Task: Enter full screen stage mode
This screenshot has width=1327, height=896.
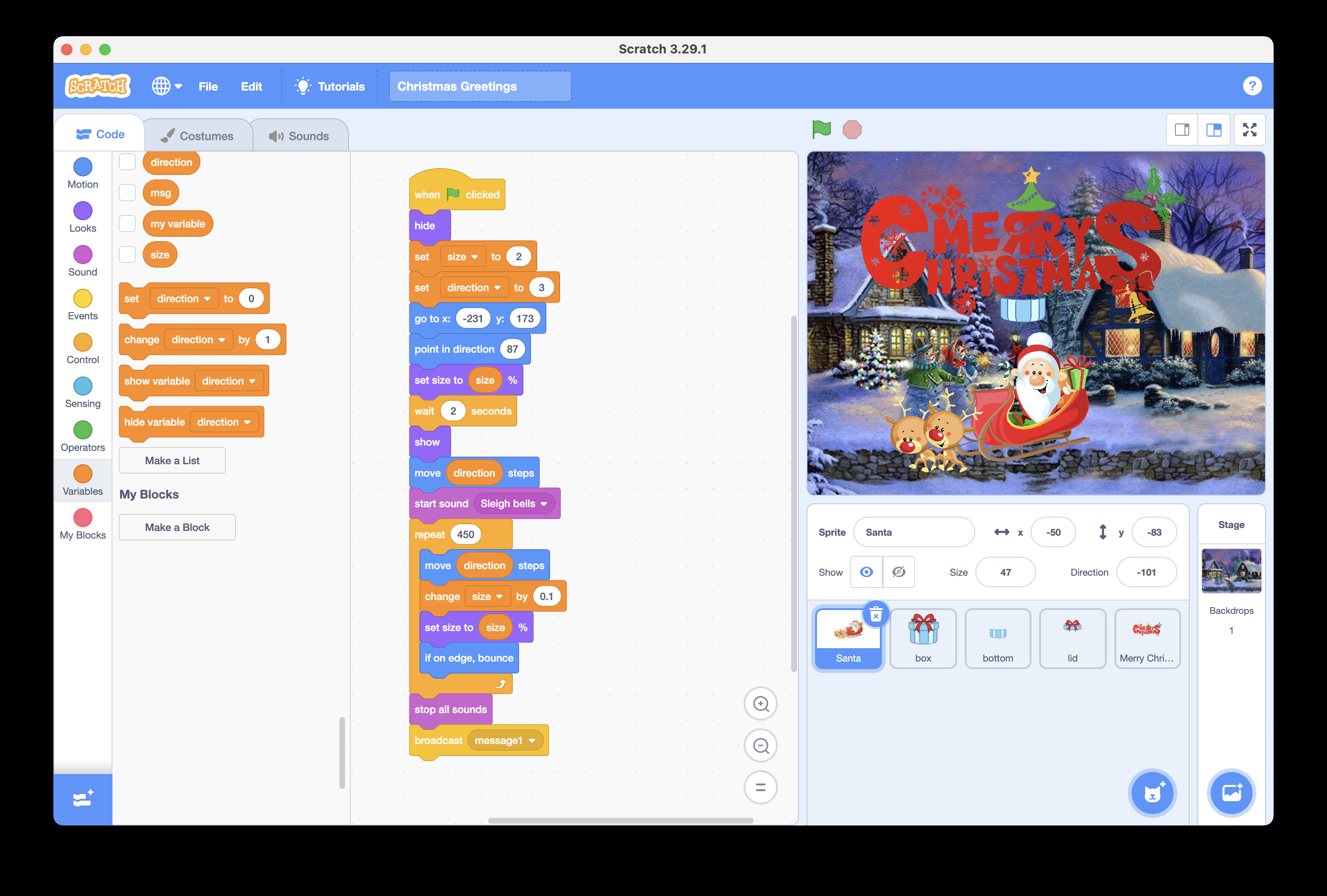Action: pyautogui.click(x=1249, y=130)
